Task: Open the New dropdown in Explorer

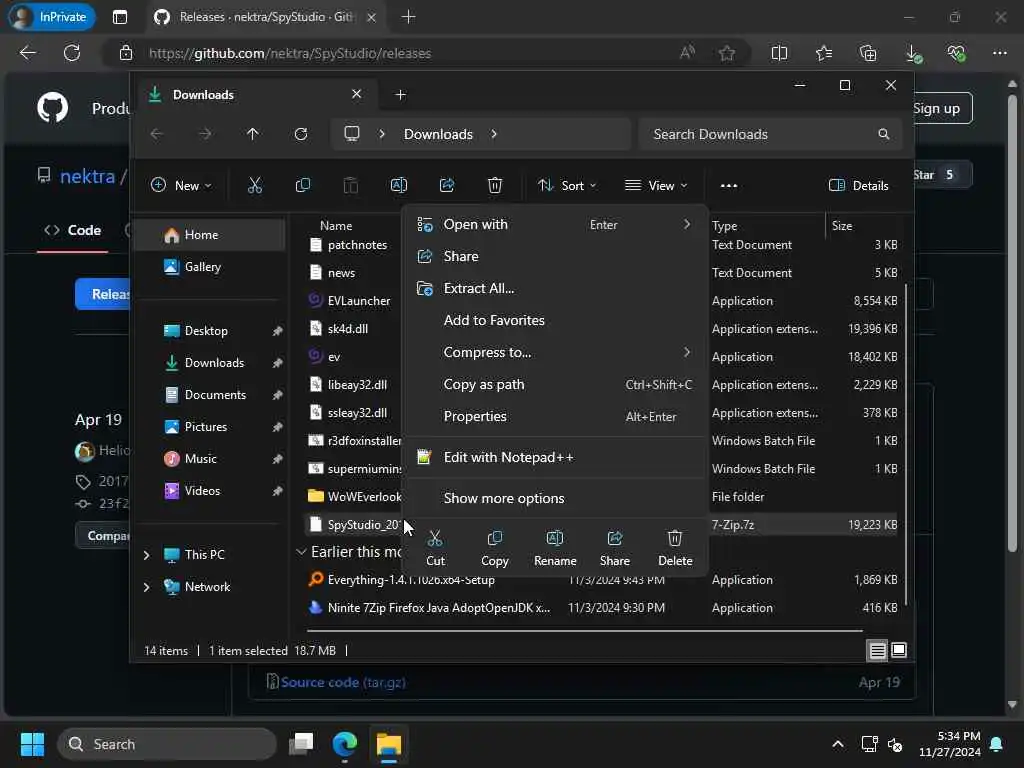Action: (x=181, y=185)
